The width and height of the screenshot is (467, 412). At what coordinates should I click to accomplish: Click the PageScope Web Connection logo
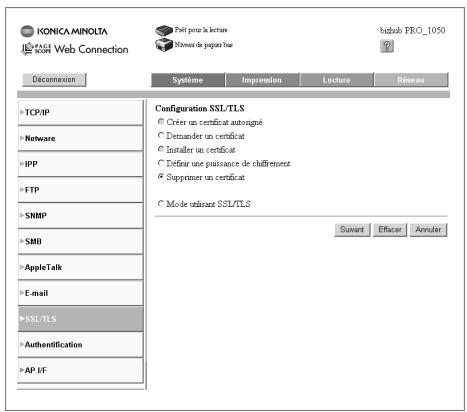point(75,49)
